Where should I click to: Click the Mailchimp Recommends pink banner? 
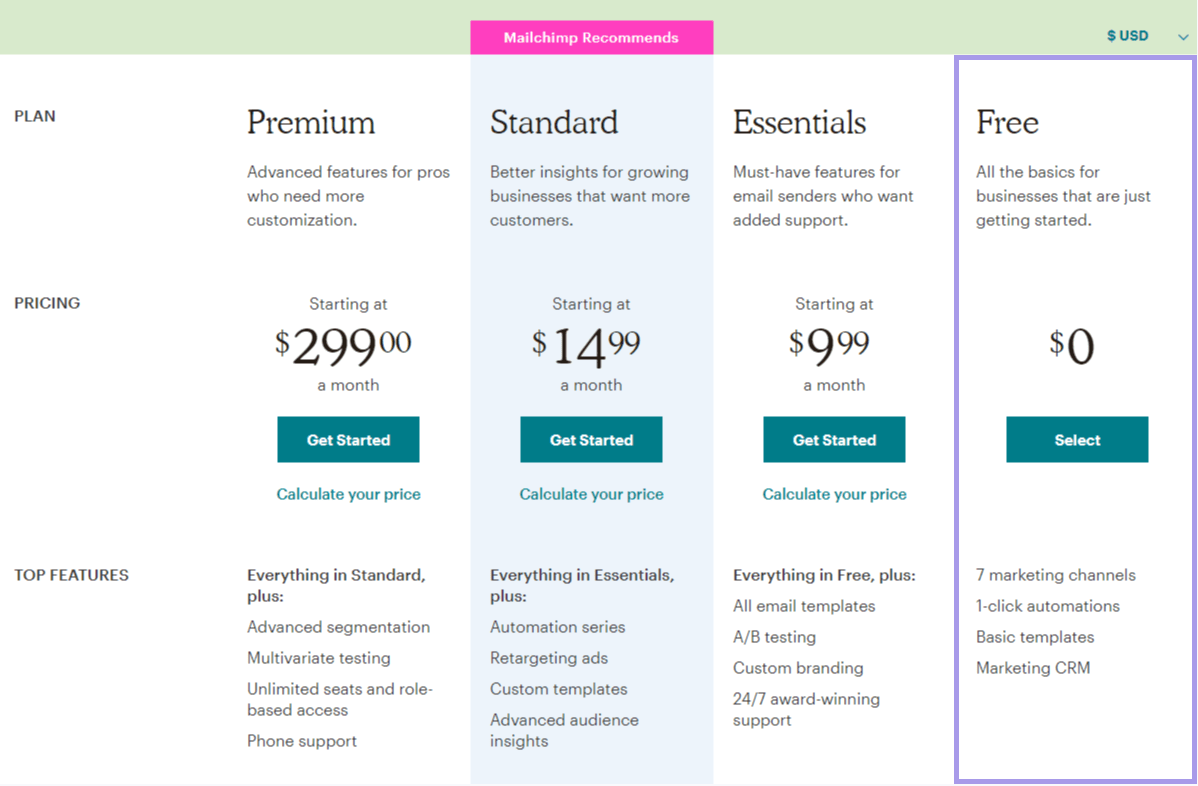tap(591, 37)
